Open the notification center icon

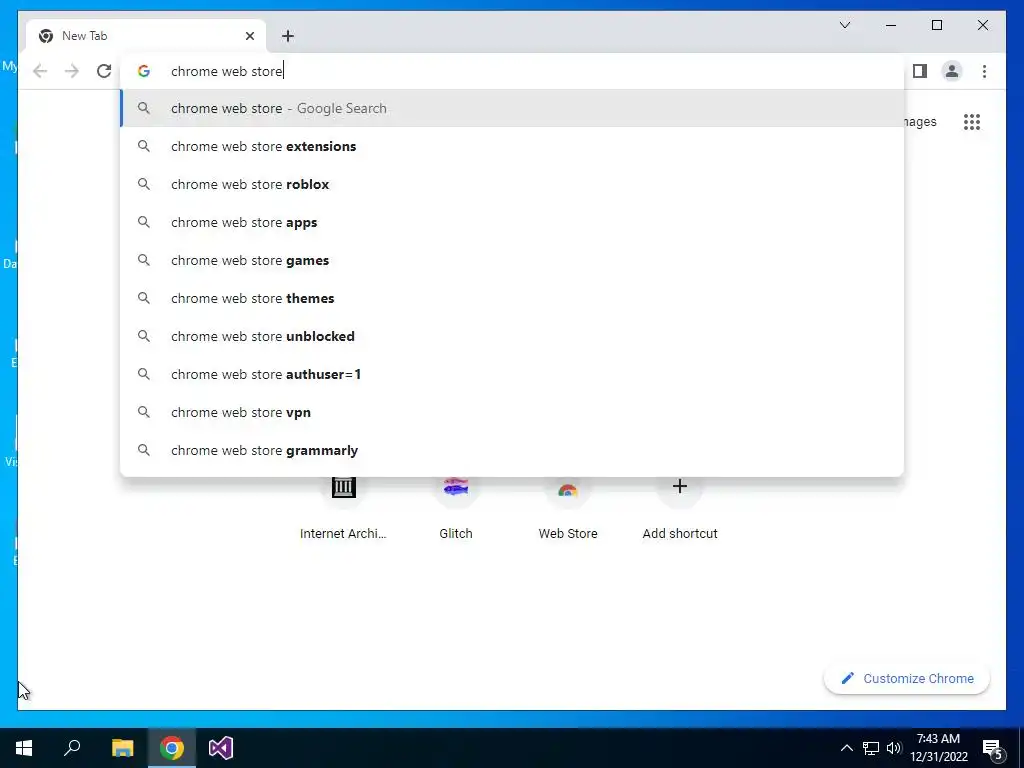[993, 749]
